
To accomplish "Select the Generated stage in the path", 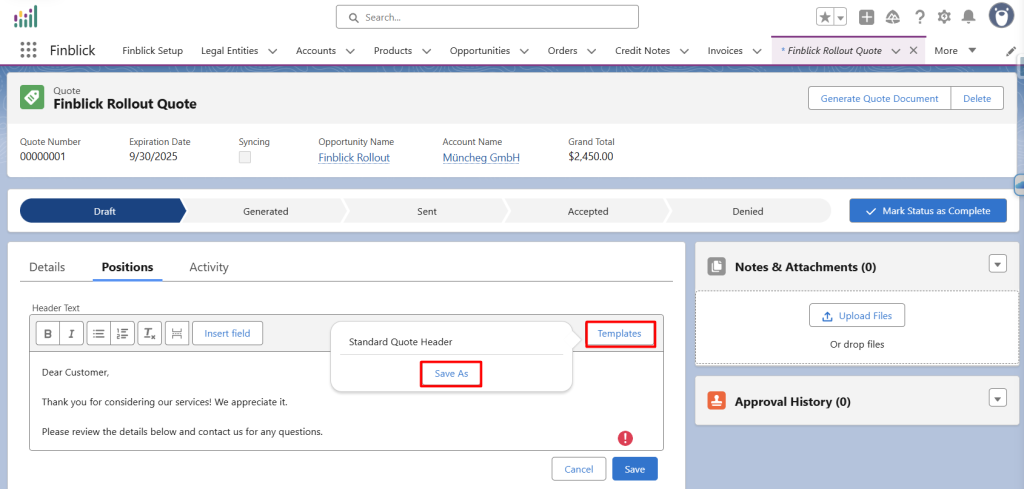I will pyautogui.click(x=265, y=211).
